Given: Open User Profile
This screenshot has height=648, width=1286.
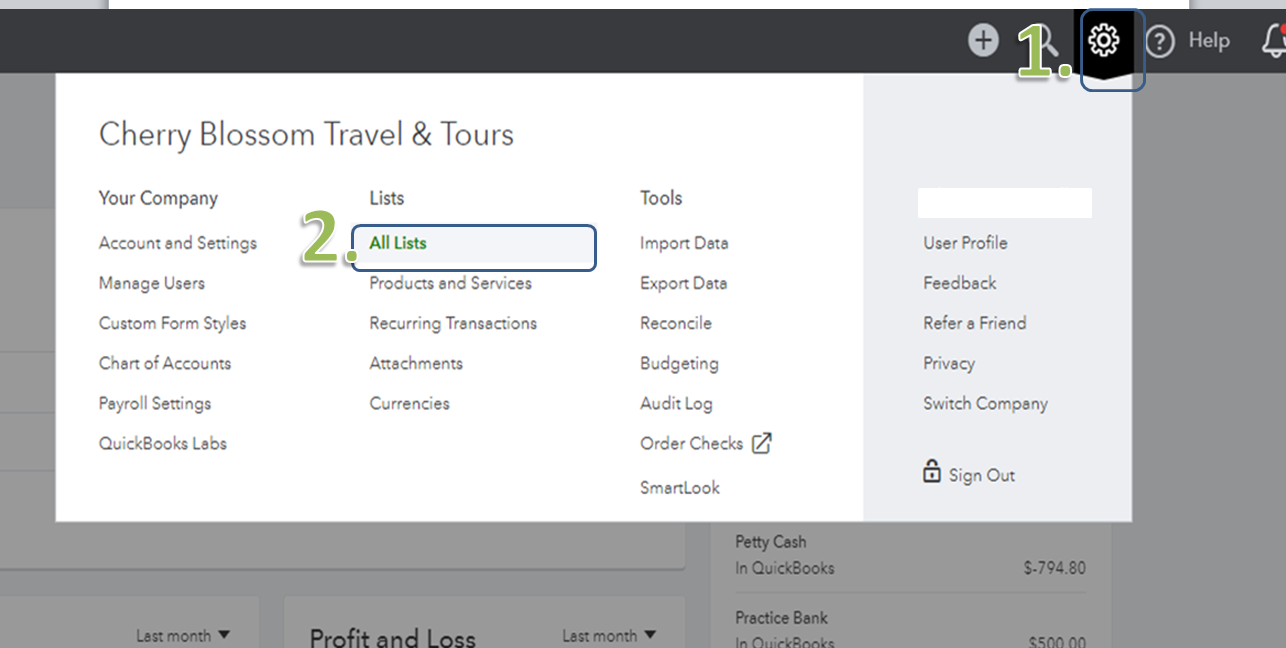Looking at the screenshot, I should 966,243.
